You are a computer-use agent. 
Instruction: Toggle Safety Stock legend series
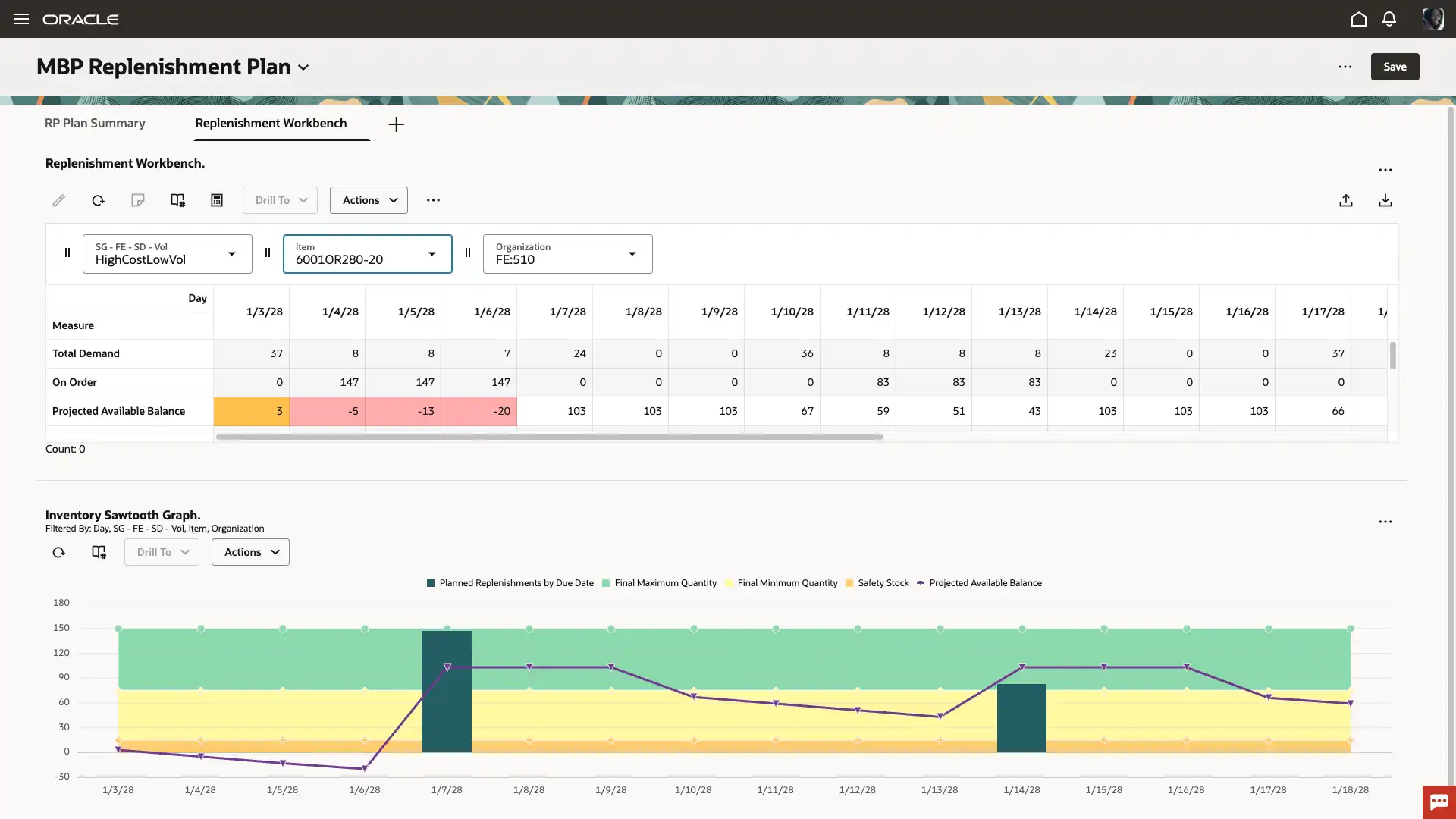tap(882, 583)
